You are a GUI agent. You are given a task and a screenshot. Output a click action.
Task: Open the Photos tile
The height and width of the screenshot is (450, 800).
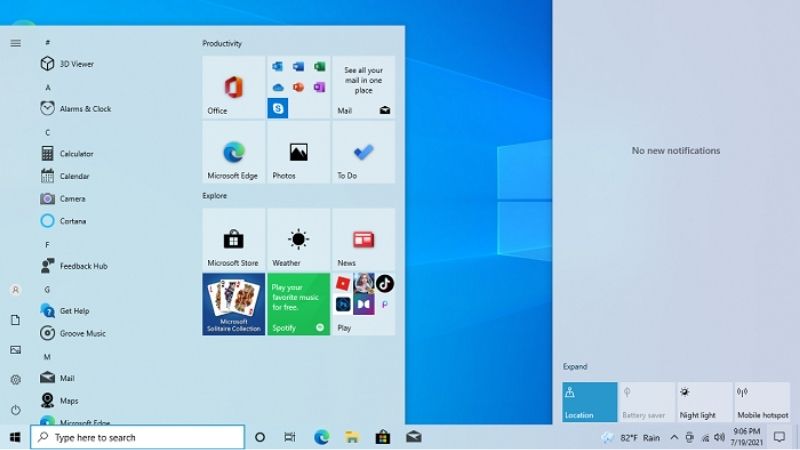coord(298,152)
